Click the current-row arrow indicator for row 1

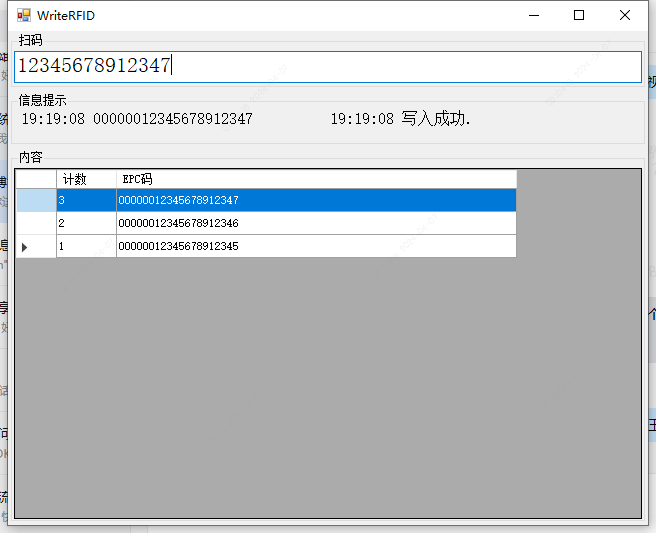(x=36, y=246)
